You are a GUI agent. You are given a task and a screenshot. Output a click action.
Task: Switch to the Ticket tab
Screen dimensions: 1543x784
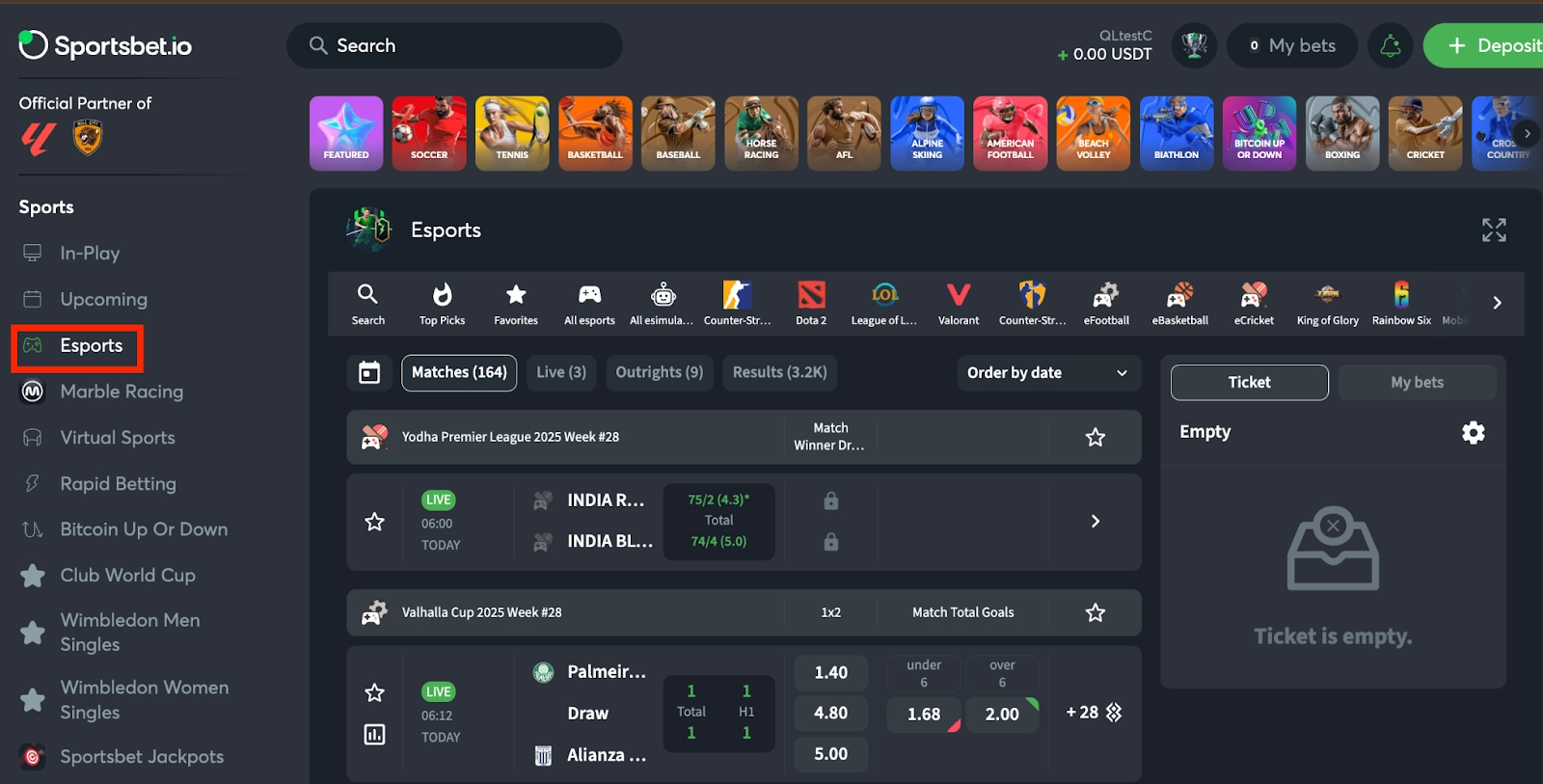1250,382
